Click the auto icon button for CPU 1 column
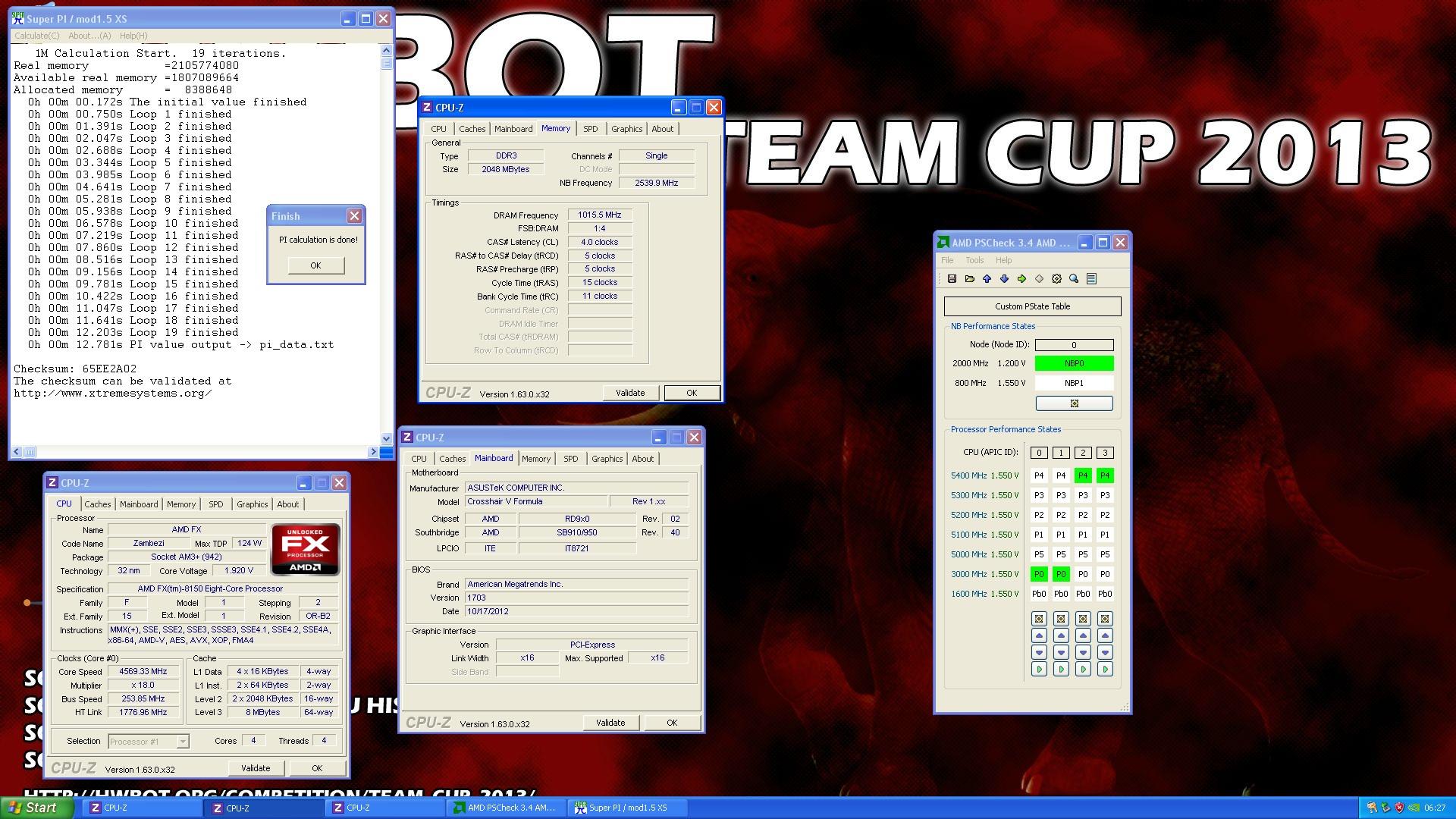Image resolution: width=1456 pixels, height=819 pixels. coord(1061,619)
